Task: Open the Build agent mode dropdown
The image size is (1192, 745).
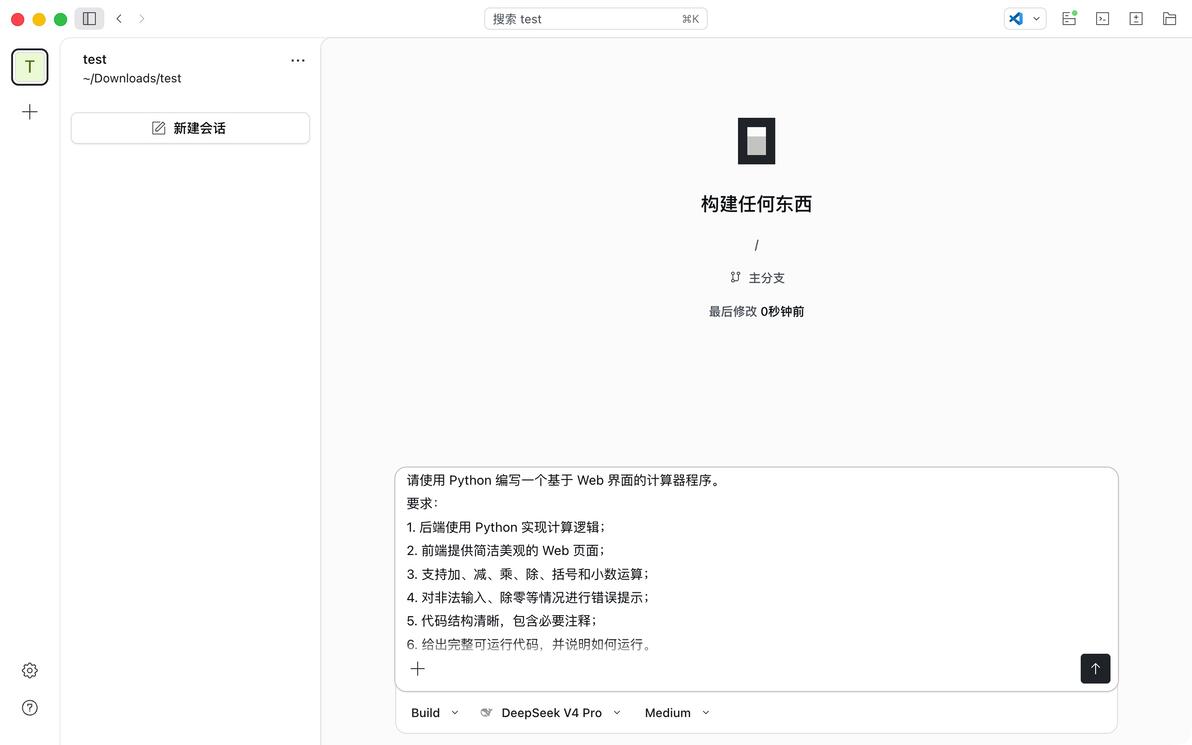Action: (435, 712)
